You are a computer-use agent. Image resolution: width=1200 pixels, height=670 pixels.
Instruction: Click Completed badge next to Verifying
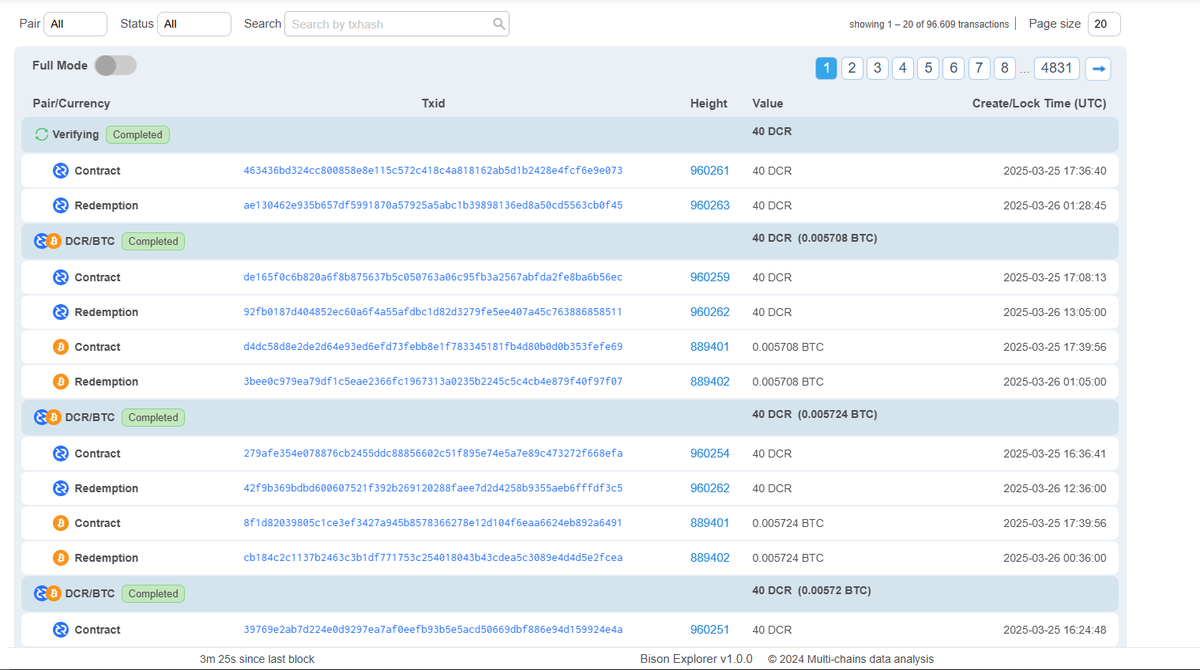tap(138, 135)
